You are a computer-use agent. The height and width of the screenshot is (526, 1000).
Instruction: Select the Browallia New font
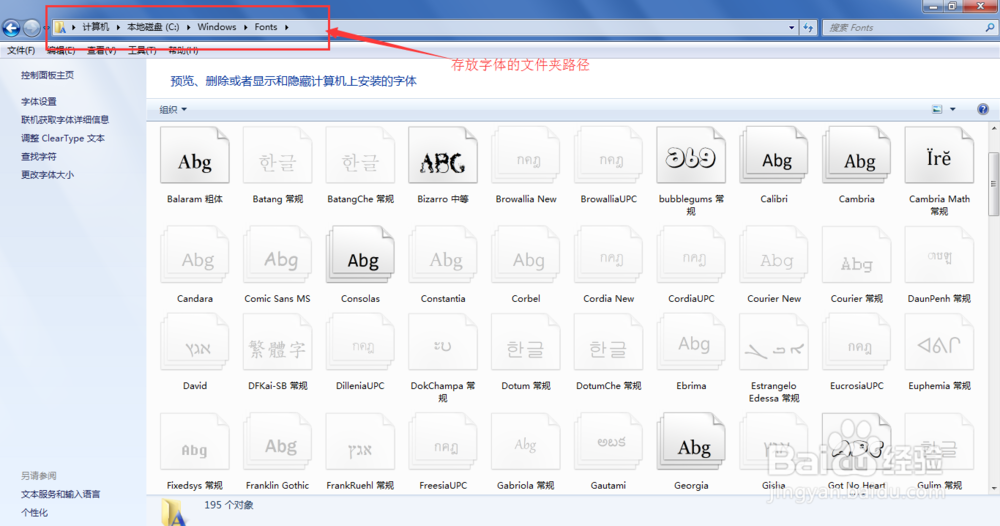coord(526,156)
